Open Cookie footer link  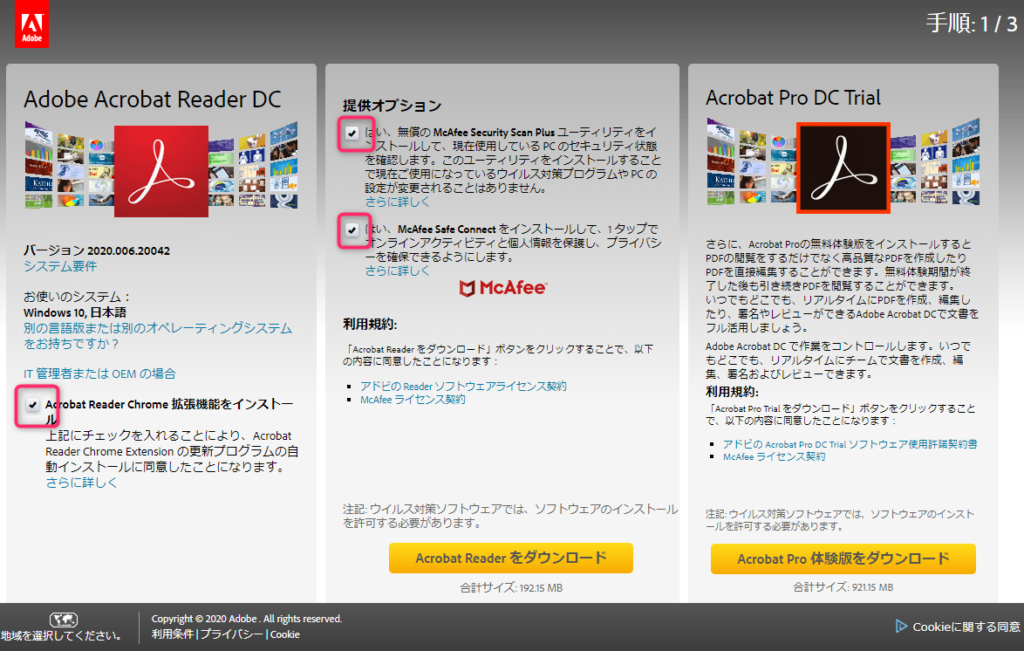point(285,634)
